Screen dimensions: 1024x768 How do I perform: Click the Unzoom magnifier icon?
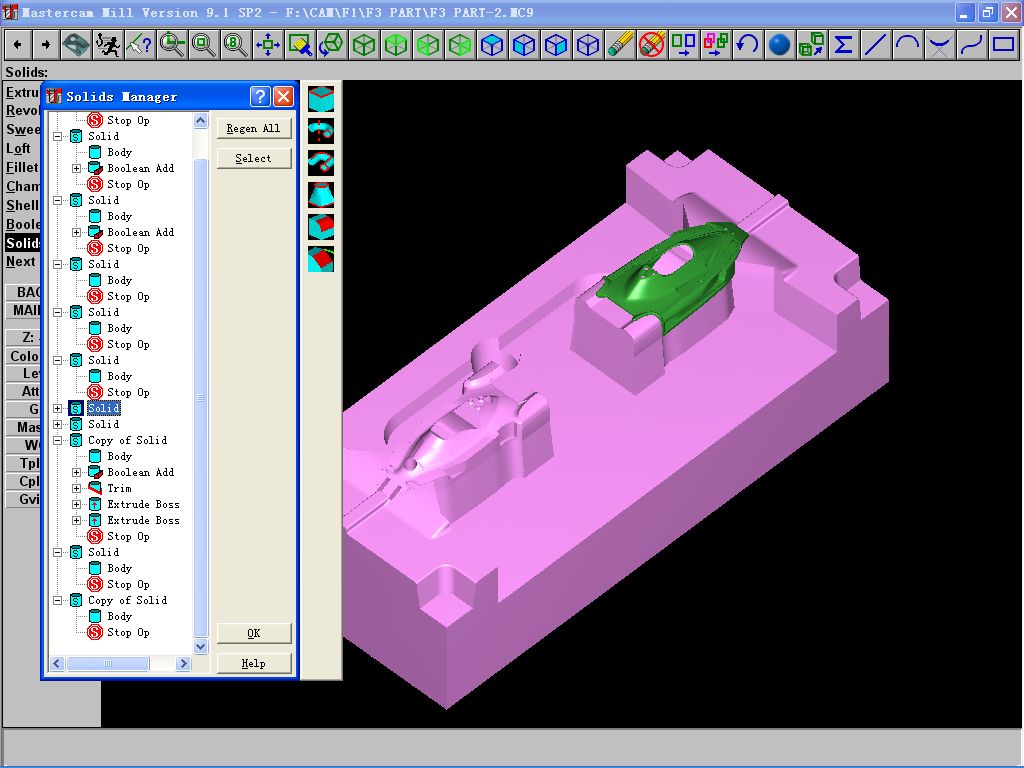[204, 44]
